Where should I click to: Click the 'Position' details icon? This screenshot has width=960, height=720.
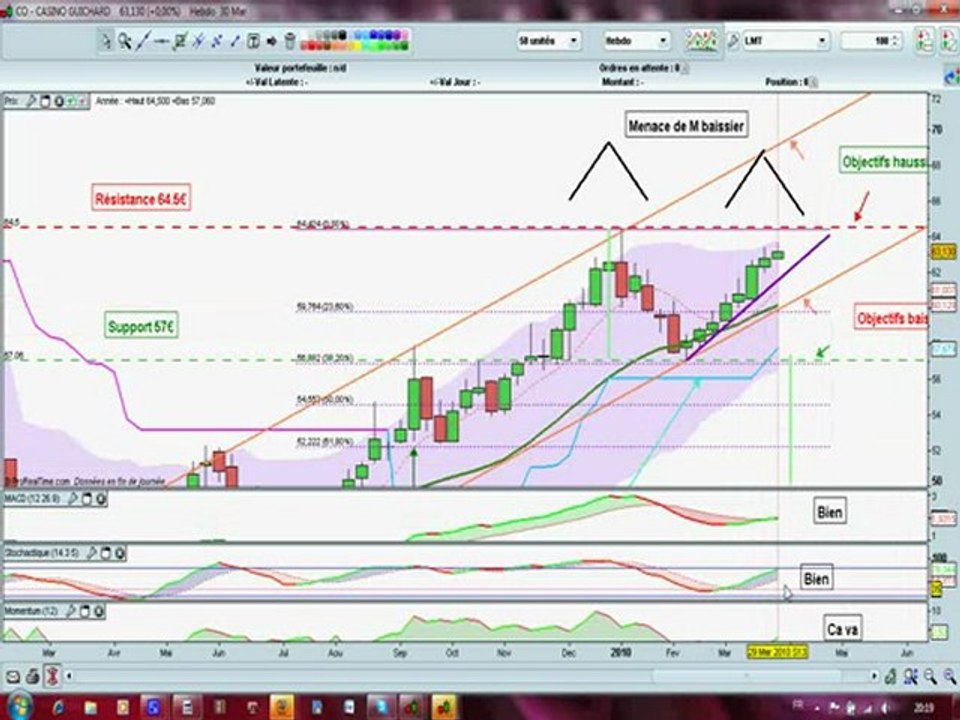(x=812, y=81)
